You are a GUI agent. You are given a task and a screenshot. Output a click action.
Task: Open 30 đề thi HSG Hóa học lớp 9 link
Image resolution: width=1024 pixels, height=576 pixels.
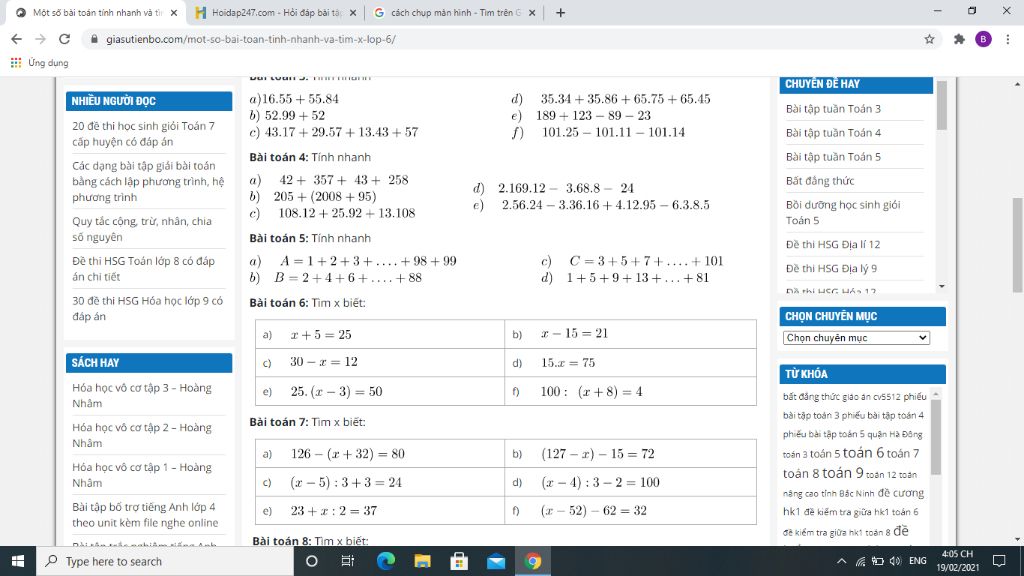(148, 308)
